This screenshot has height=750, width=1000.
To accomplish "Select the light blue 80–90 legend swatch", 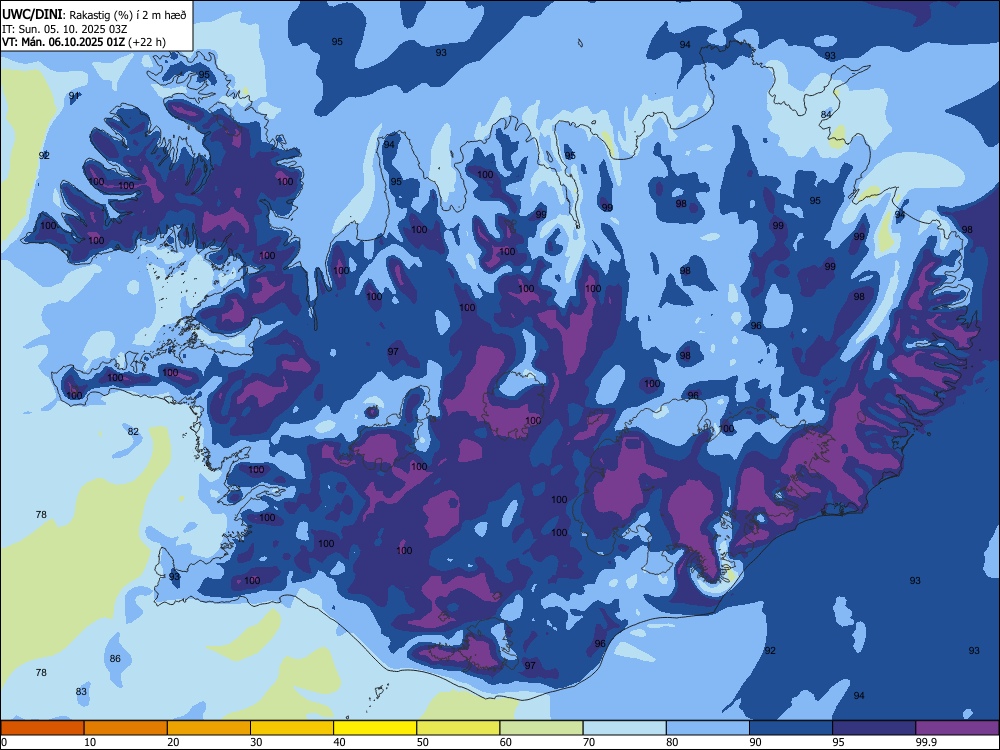I will [708, 728].
